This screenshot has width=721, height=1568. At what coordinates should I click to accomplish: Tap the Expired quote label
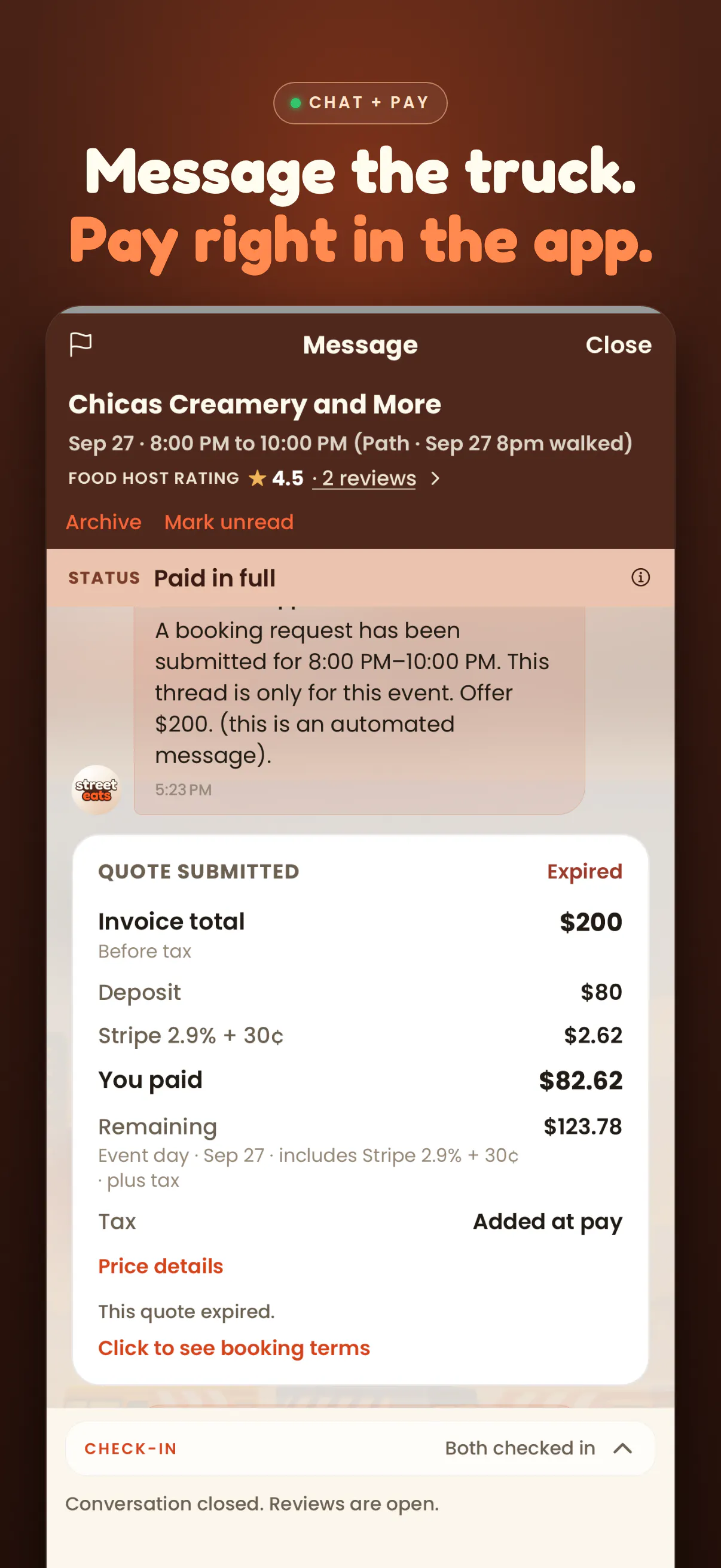(584, 871)
